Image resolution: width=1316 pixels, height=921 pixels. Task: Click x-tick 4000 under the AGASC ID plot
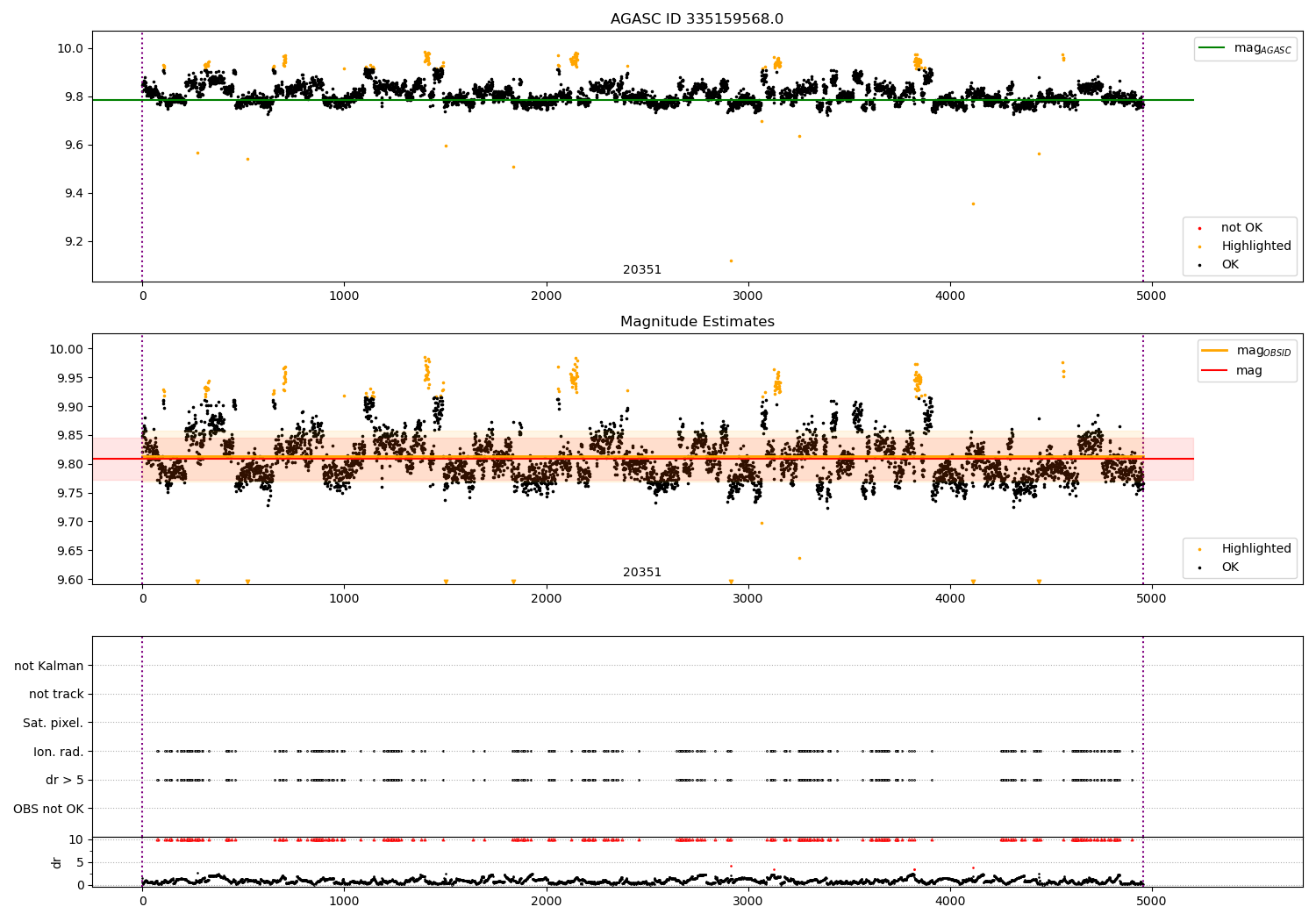pos(950,296)
